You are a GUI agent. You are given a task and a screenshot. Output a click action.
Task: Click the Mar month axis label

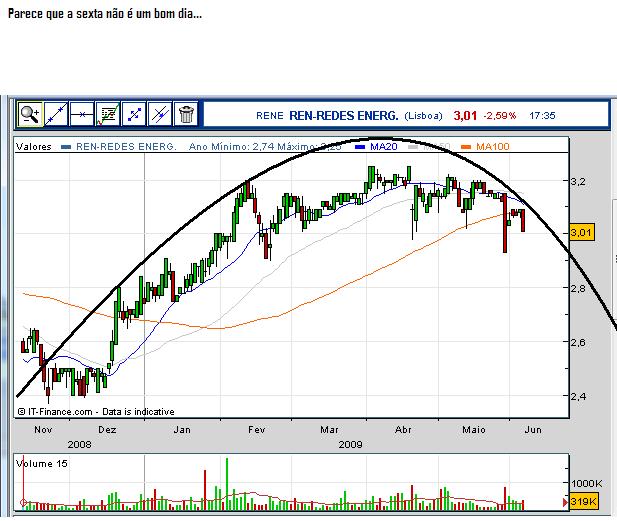(329, 430)
